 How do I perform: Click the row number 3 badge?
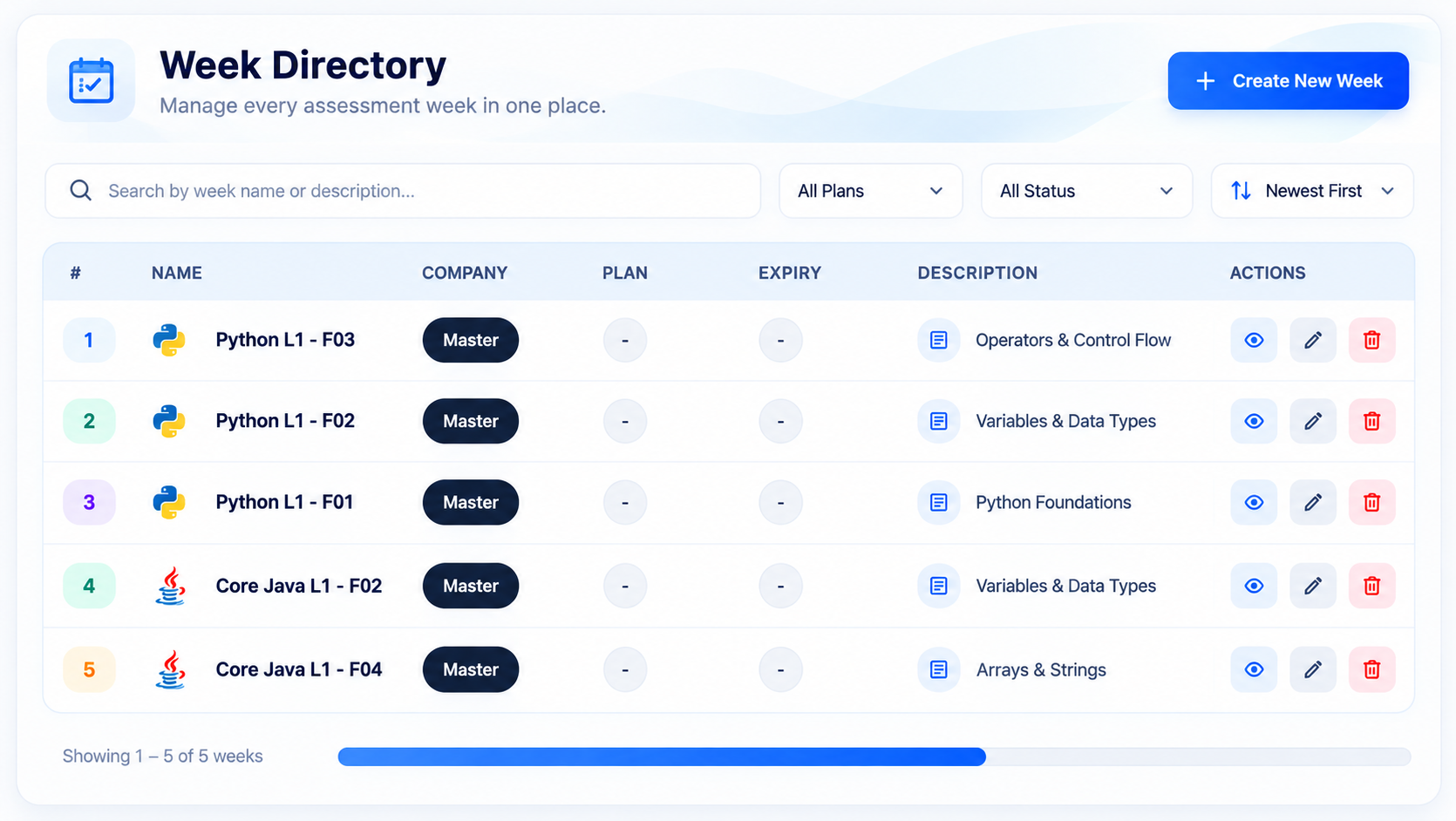coord(89,502)
